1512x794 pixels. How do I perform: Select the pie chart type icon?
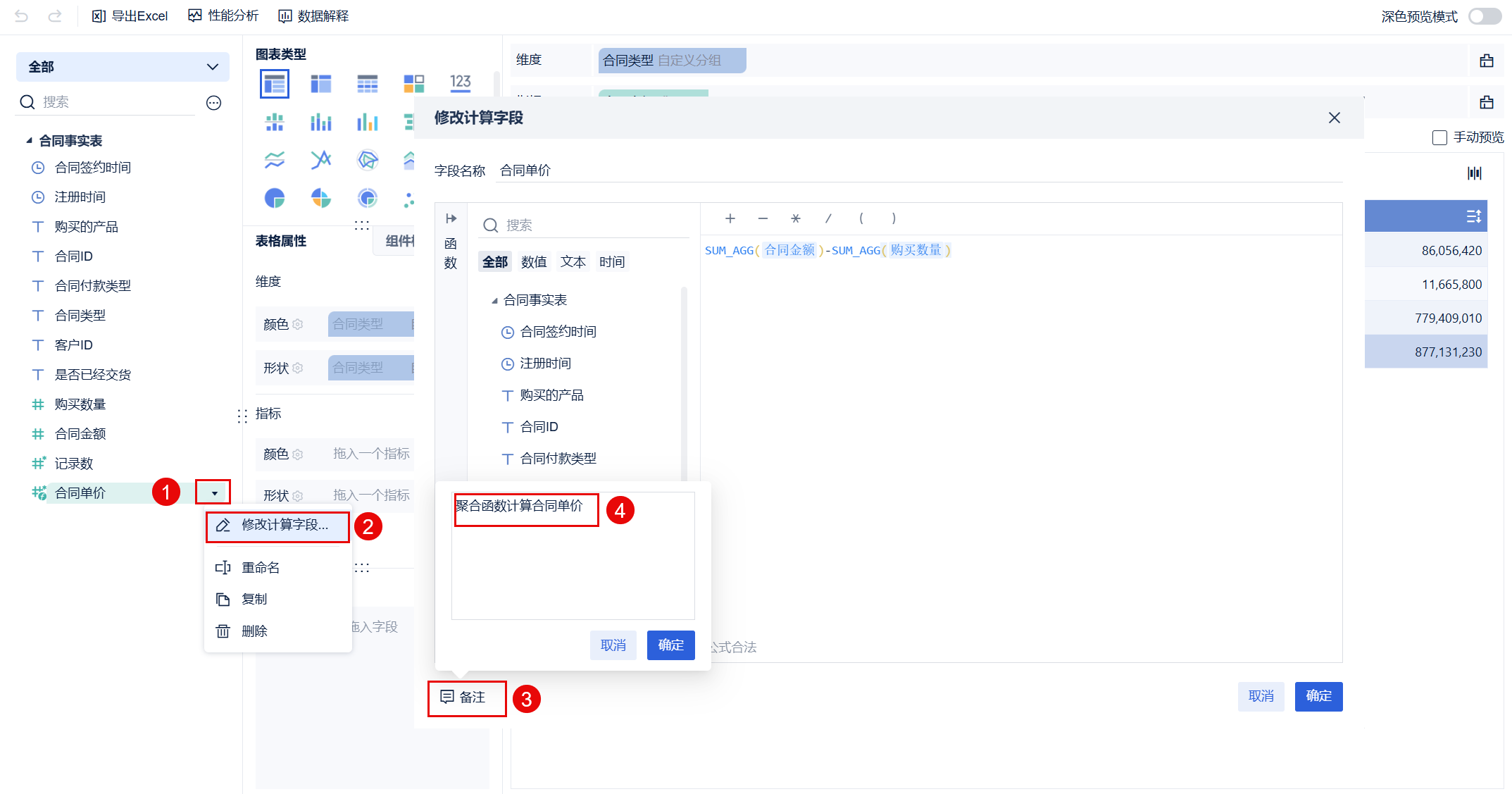tap(275, 199)
